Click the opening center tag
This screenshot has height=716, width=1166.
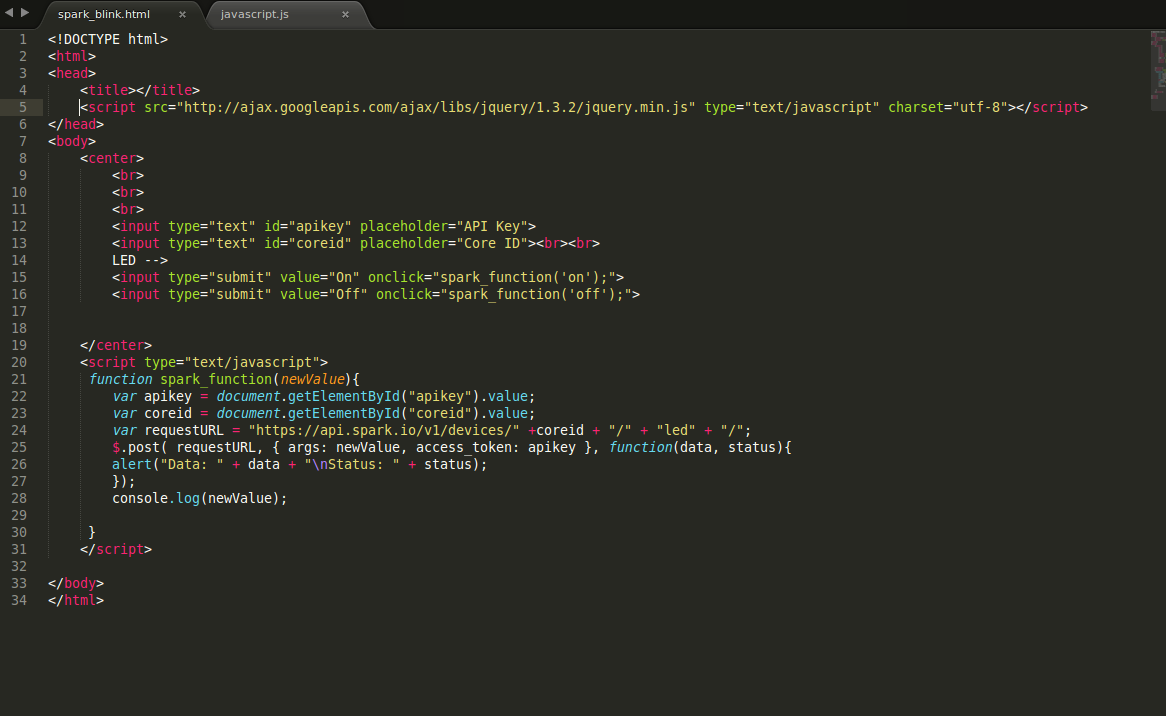(112, 158)
